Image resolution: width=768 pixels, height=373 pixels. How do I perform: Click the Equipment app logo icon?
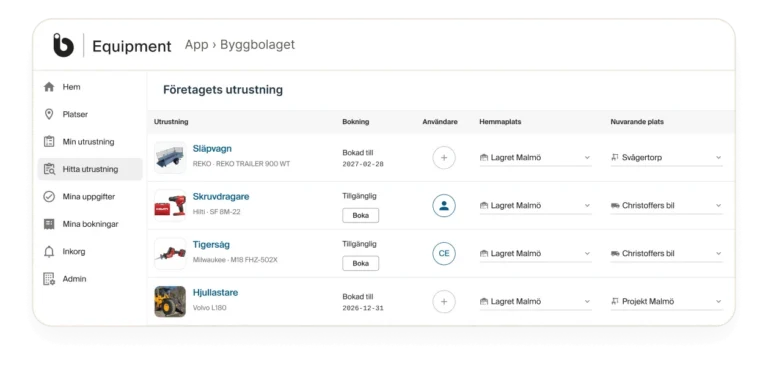coord(63,46)
